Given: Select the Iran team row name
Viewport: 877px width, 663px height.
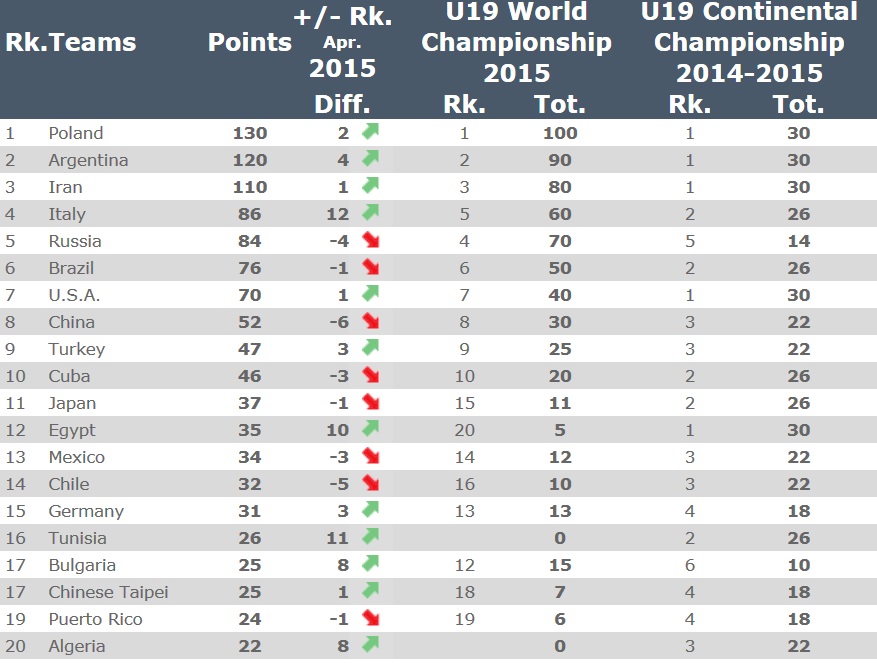Looking at the screenshot, I should pos(65,187).
